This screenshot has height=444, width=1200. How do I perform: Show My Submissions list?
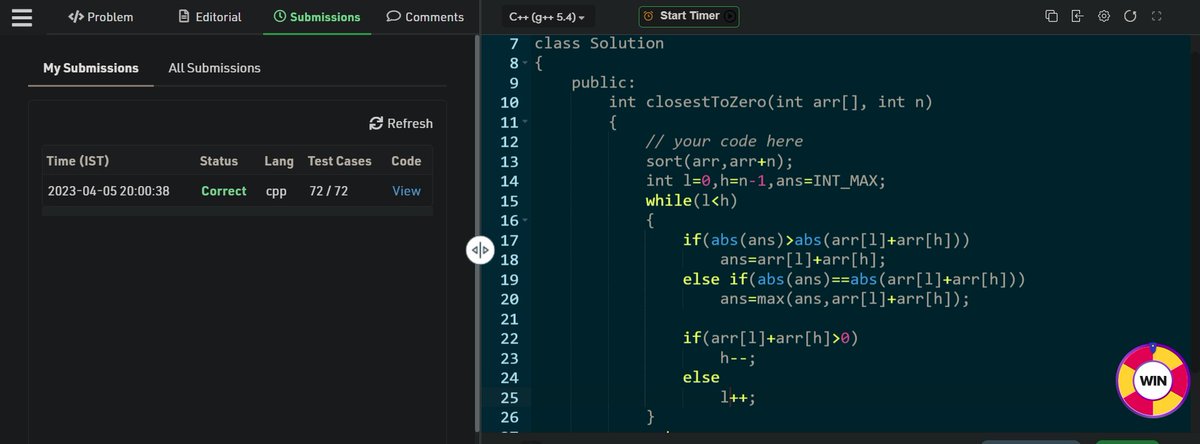pos(91,68)
